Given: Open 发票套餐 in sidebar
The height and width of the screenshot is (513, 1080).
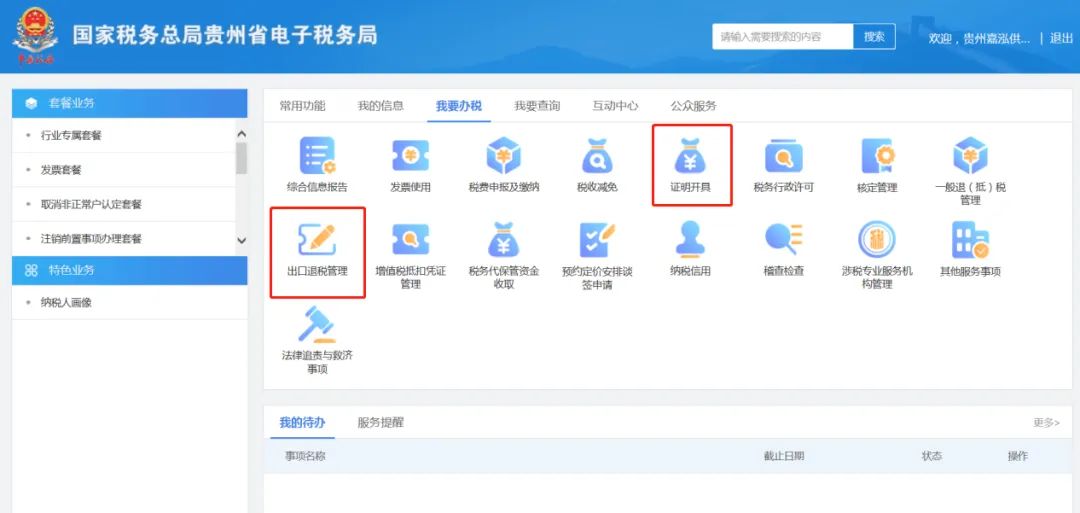Looking at the screenshot, I should coord(61,170).
